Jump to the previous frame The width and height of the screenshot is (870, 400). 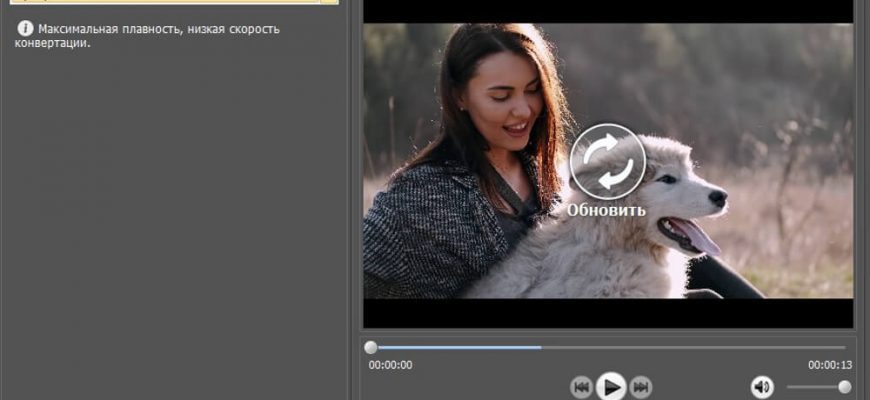click(x=581, y=387)
